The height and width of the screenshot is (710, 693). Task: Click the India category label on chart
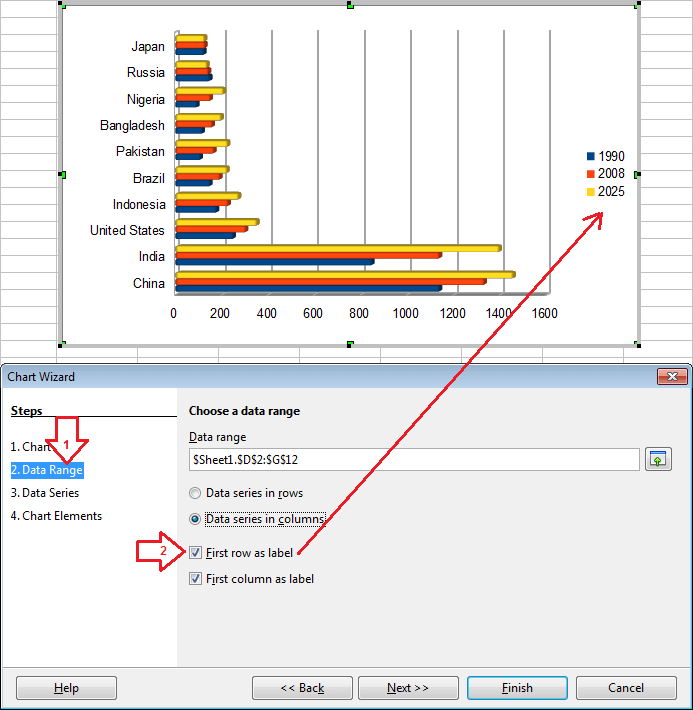[152, 257]
